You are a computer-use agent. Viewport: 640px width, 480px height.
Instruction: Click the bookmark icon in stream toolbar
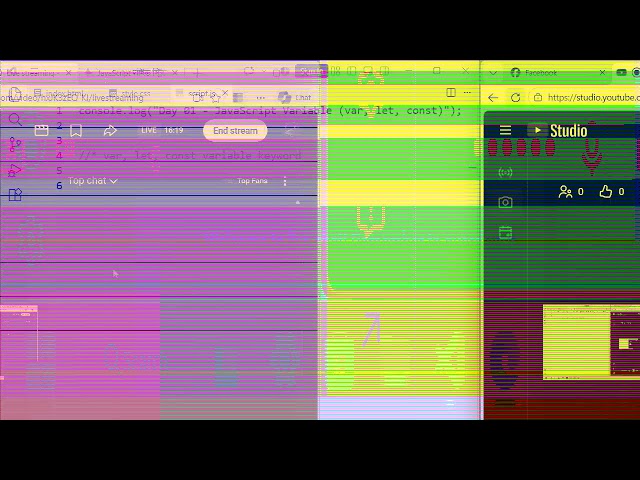click(x=76, y=131)
